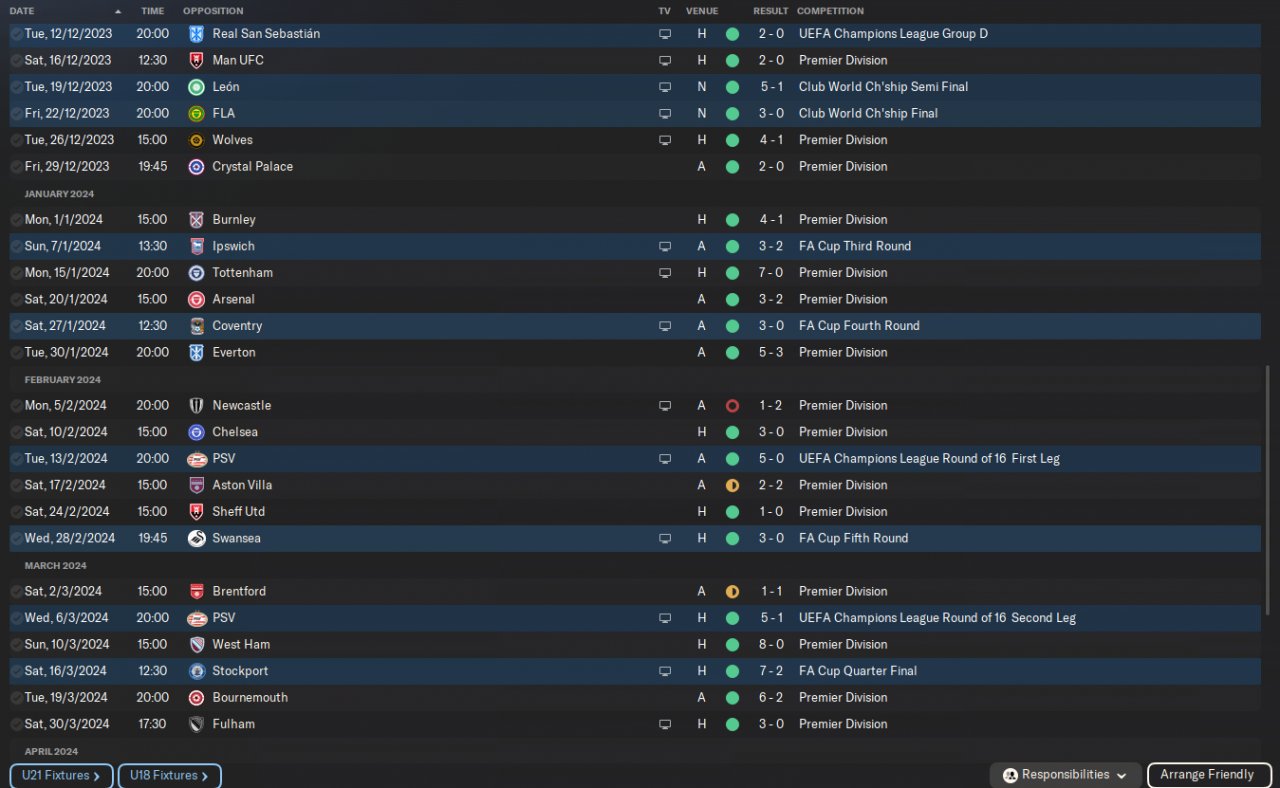Expand the U21 Fixtures link
Viewport: 1280px width, 788px height.
[61, 776]
